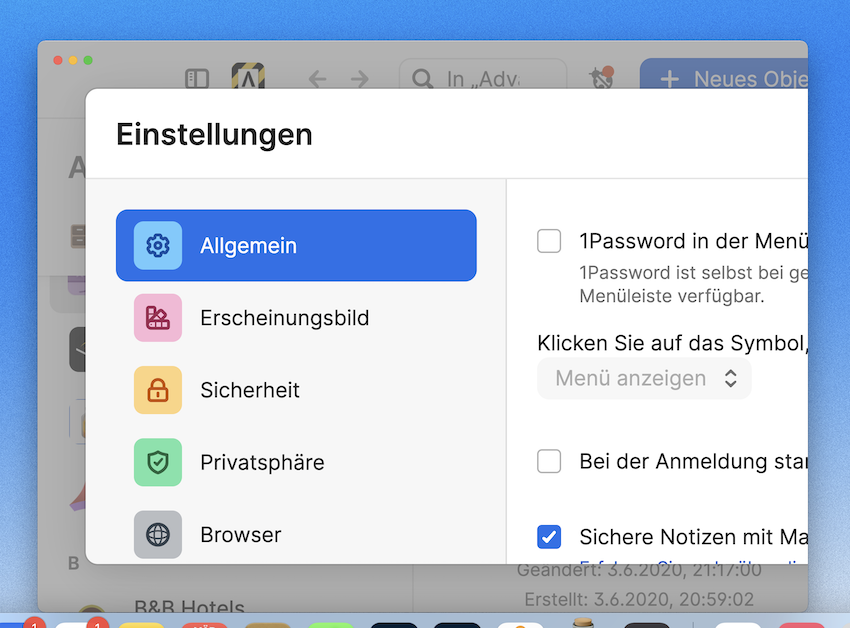Go back using the left arrow

tap(317, 79)
